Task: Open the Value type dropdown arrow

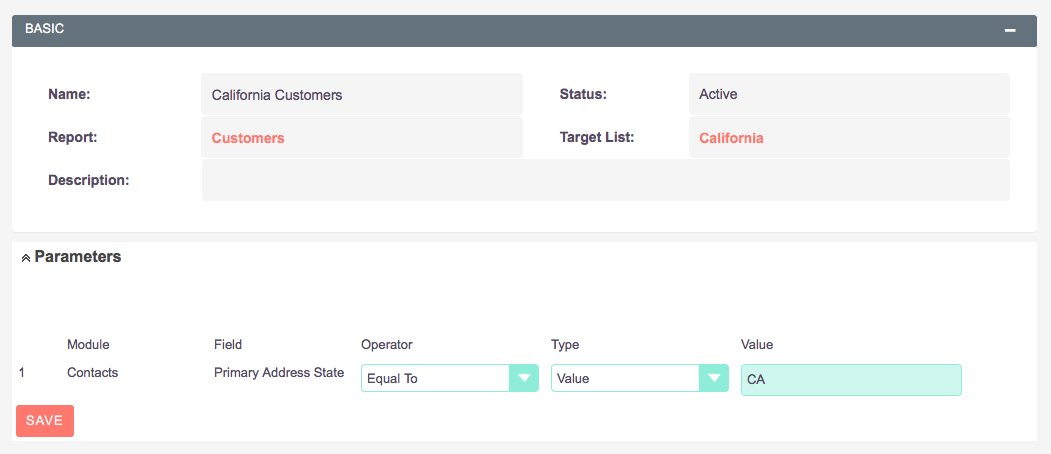Action: (x=714, y=378)
